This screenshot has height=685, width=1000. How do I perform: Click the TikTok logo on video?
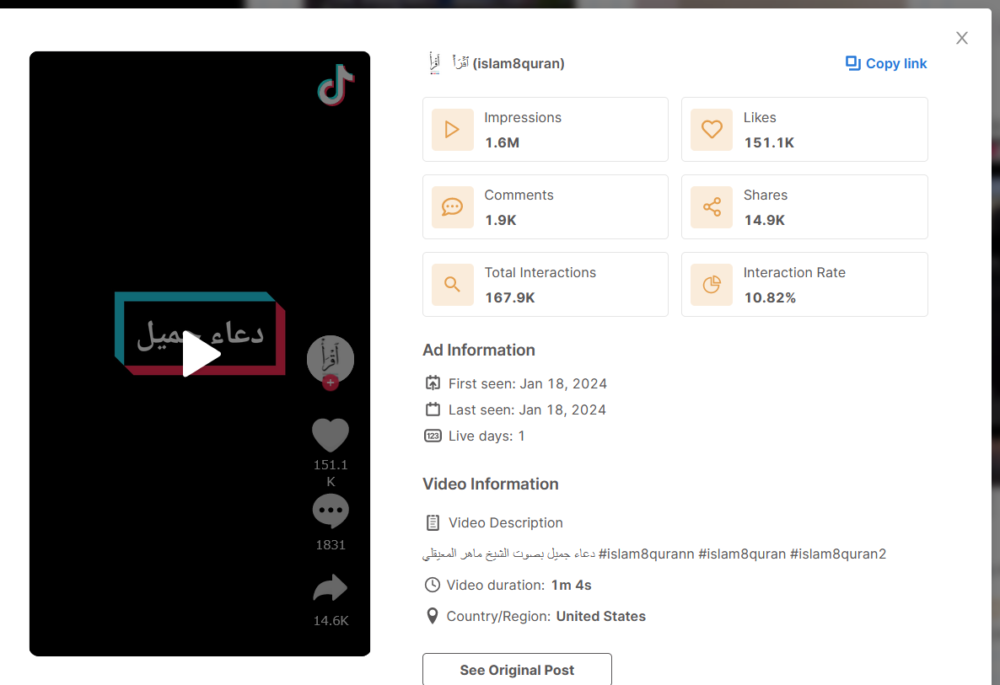[x=336, y=86]
